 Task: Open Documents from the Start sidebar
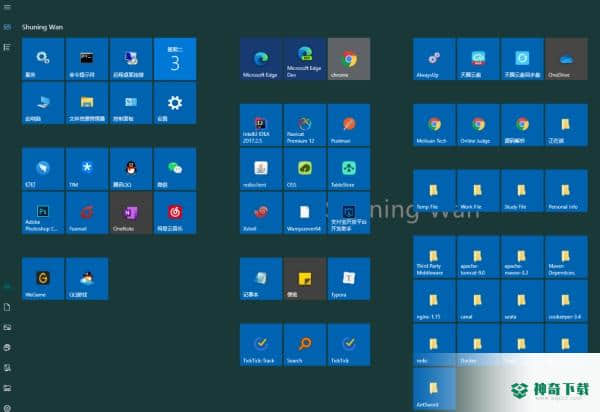point(7,307)
